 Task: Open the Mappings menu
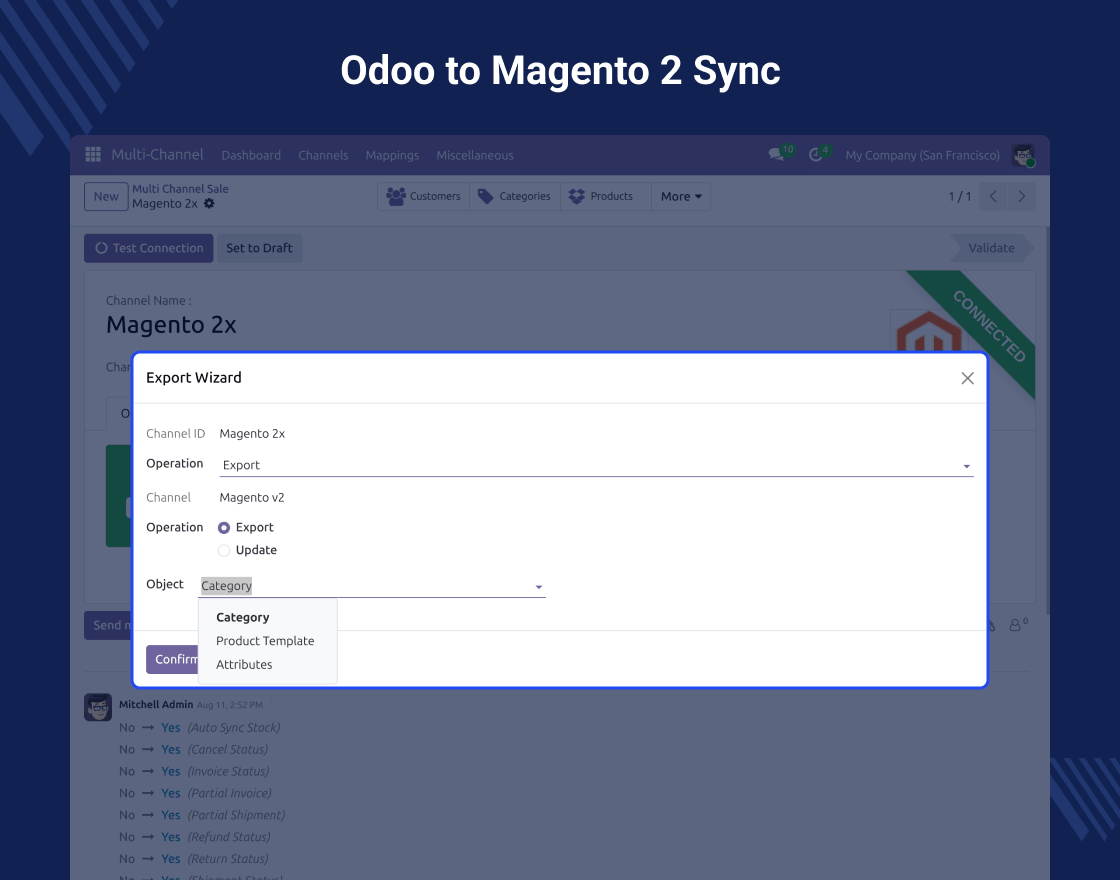[x=392, y=155]
